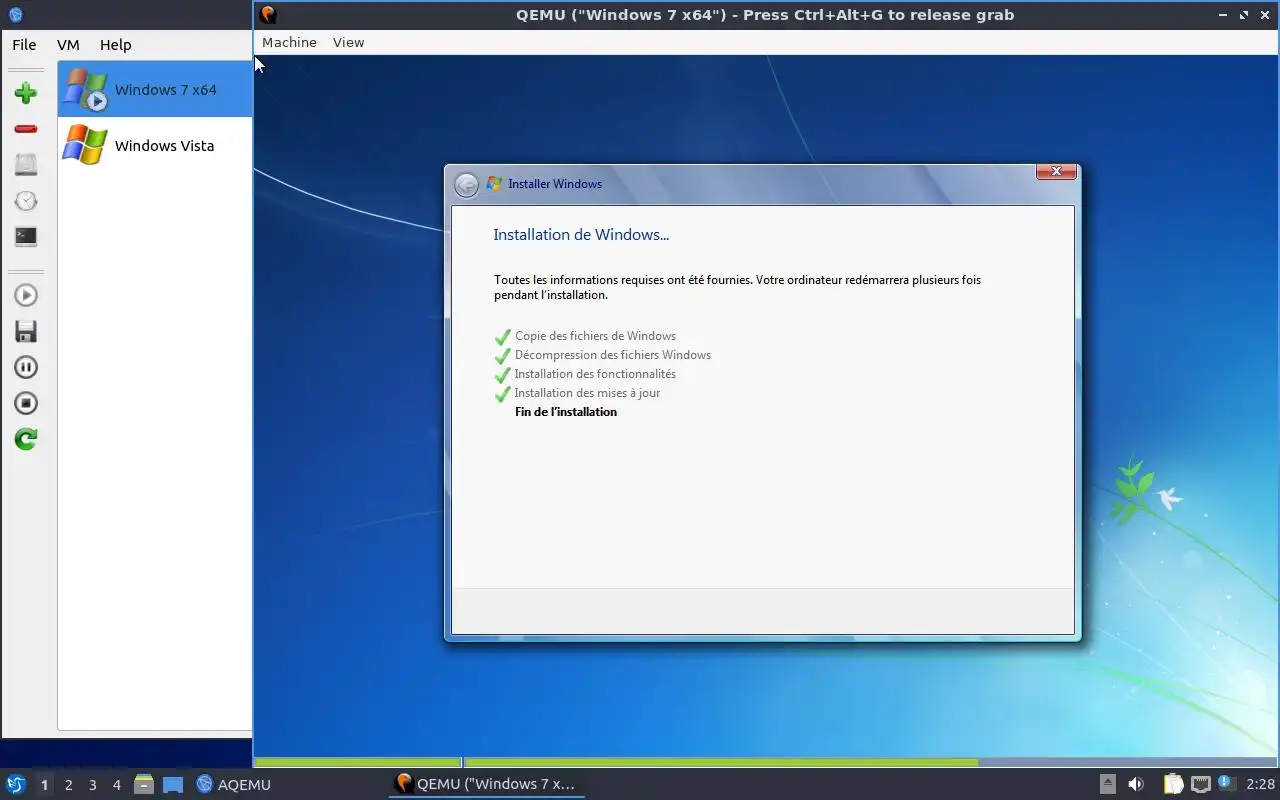The image size is (1280, 800).
Task: Close the Installer Windows dialog
Action: (1056, 172)
